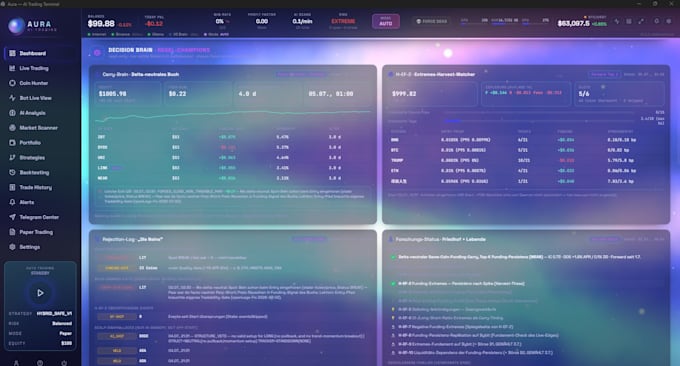
Task: Click the Settings gear icon in the sidebar
Action: pos(12,247)
